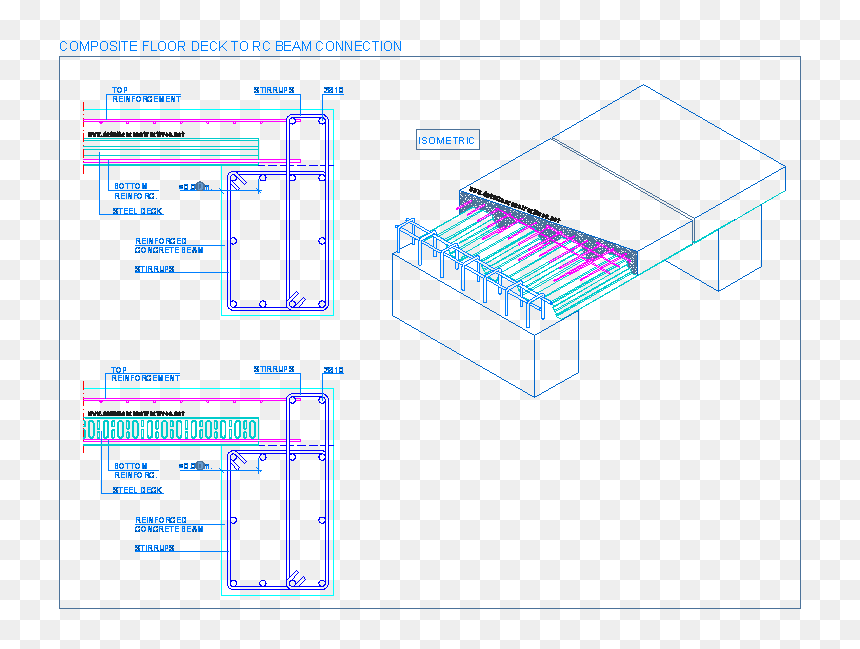860x649 pixels.
Task: Click TOP REINFORCEMENT label in upper section detail
Action: 146,94
